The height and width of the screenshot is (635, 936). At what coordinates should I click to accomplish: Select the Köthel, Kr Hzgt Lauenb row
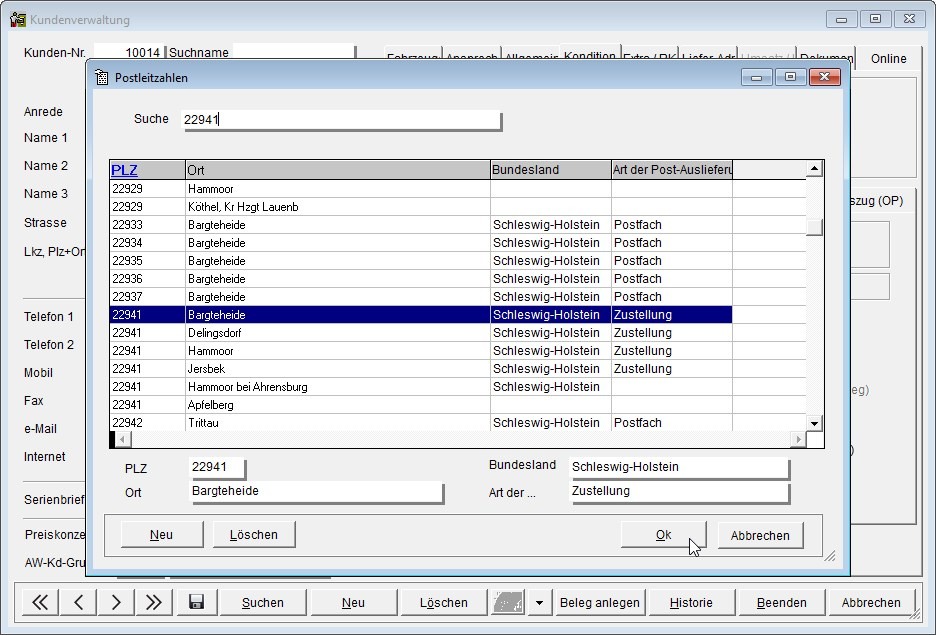click(x=421, y=206)
